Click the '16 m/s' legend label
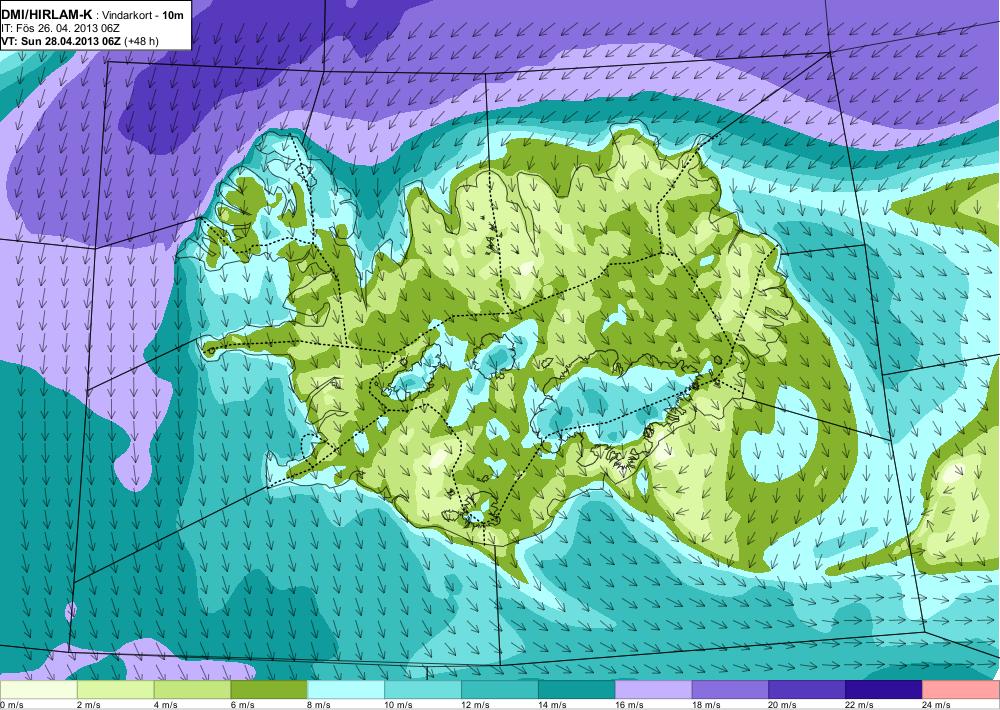The width and height of the screenshot is (1000, 710). click(630, 705)
